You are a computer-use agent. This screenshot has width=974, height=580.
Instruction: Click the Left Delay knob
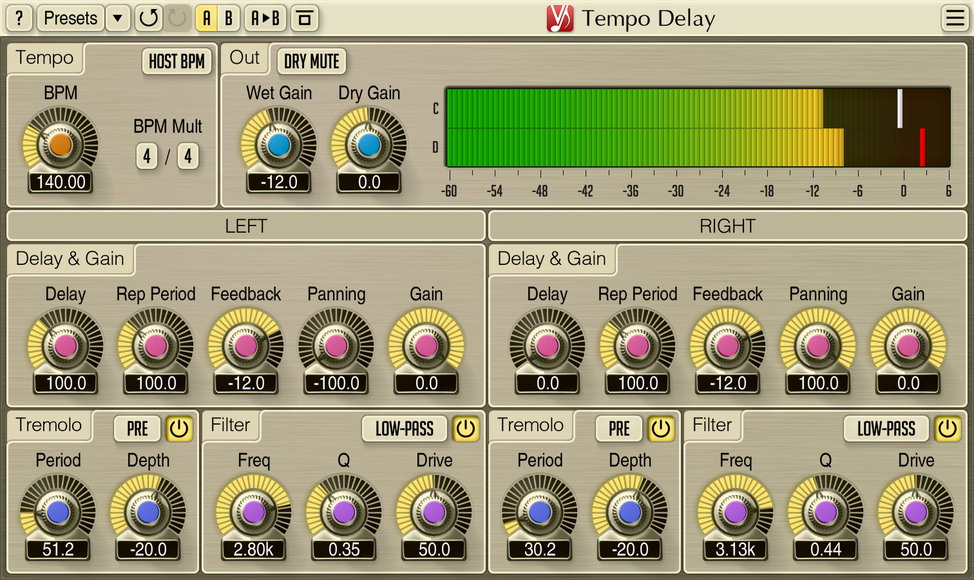66,346
